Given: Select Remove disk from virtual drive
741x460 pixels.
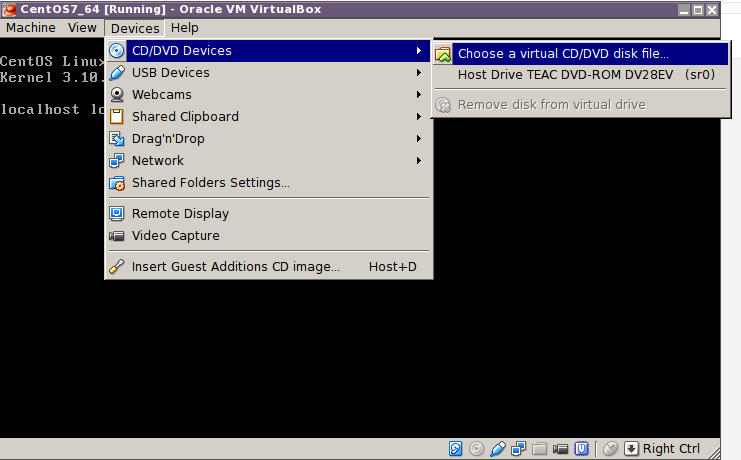Looking at the screenshot, I should [581, 104].
